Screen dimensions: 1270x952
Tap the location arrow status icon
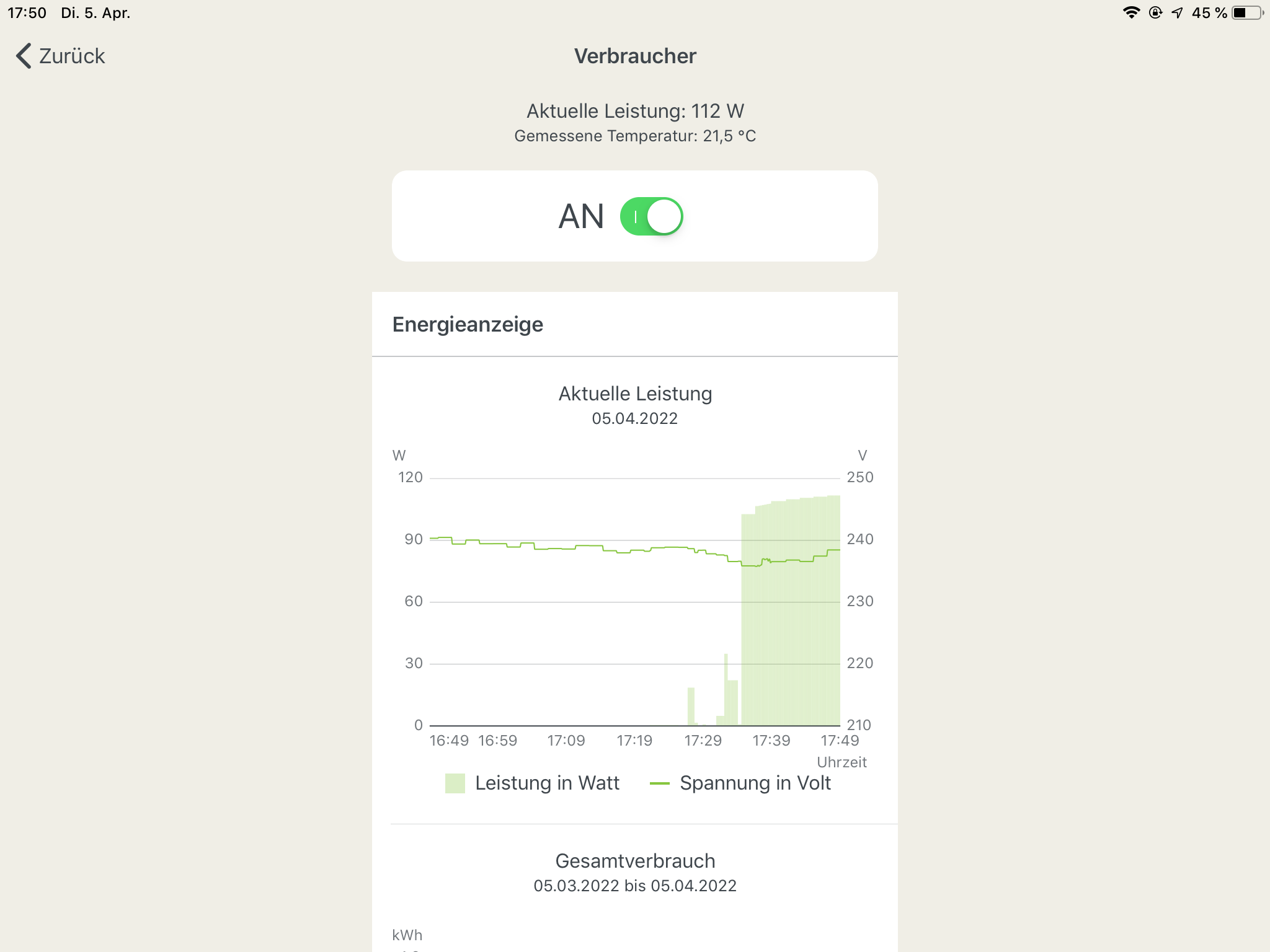[x=1177, y=13]
